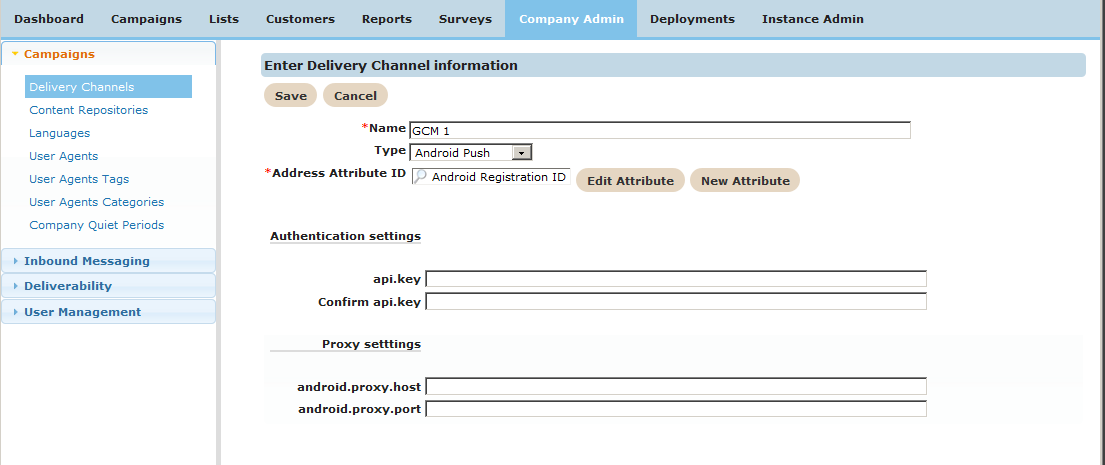Click into the api.key input field
The width and height of the screenshot is (1105, 465).
point(676,279)
